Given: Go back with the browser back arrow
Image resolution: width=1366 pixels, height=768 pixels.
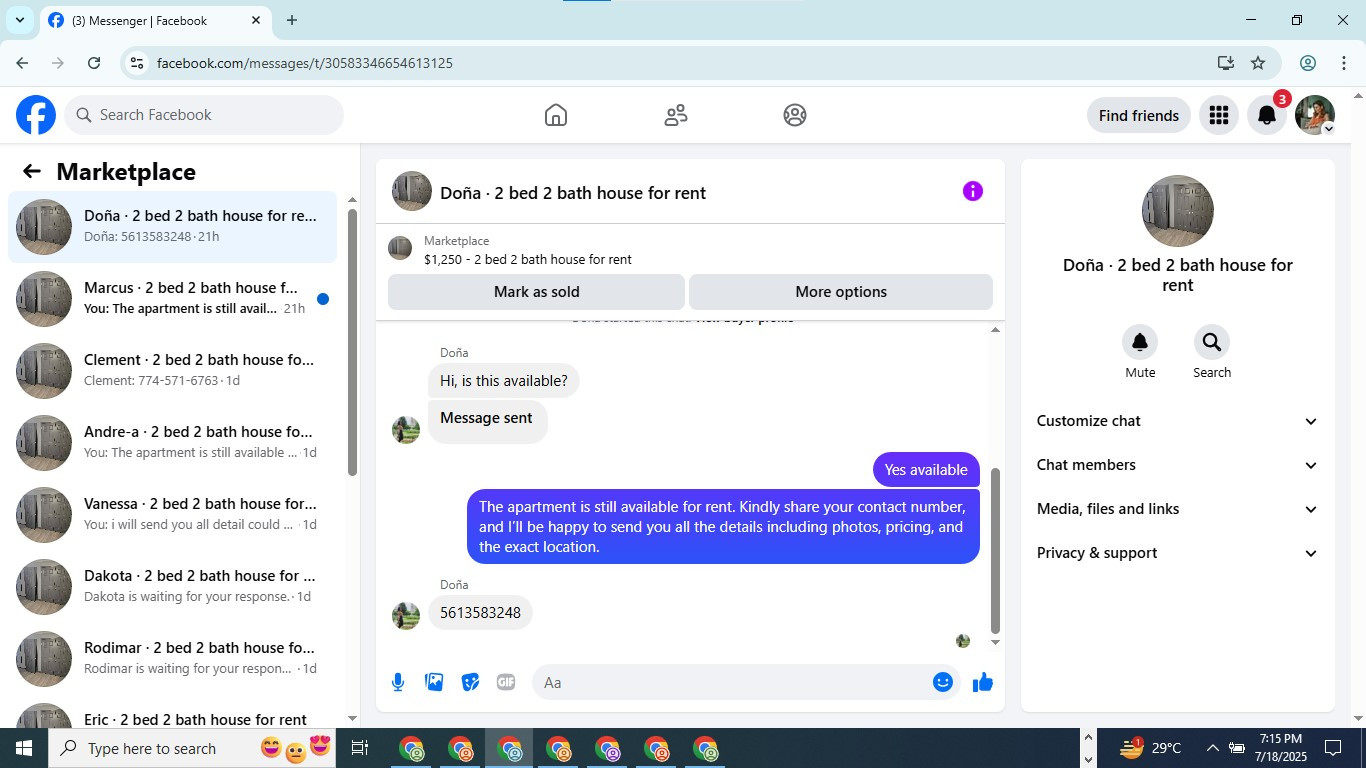Looking at the screenshot, I should [22, 63].
